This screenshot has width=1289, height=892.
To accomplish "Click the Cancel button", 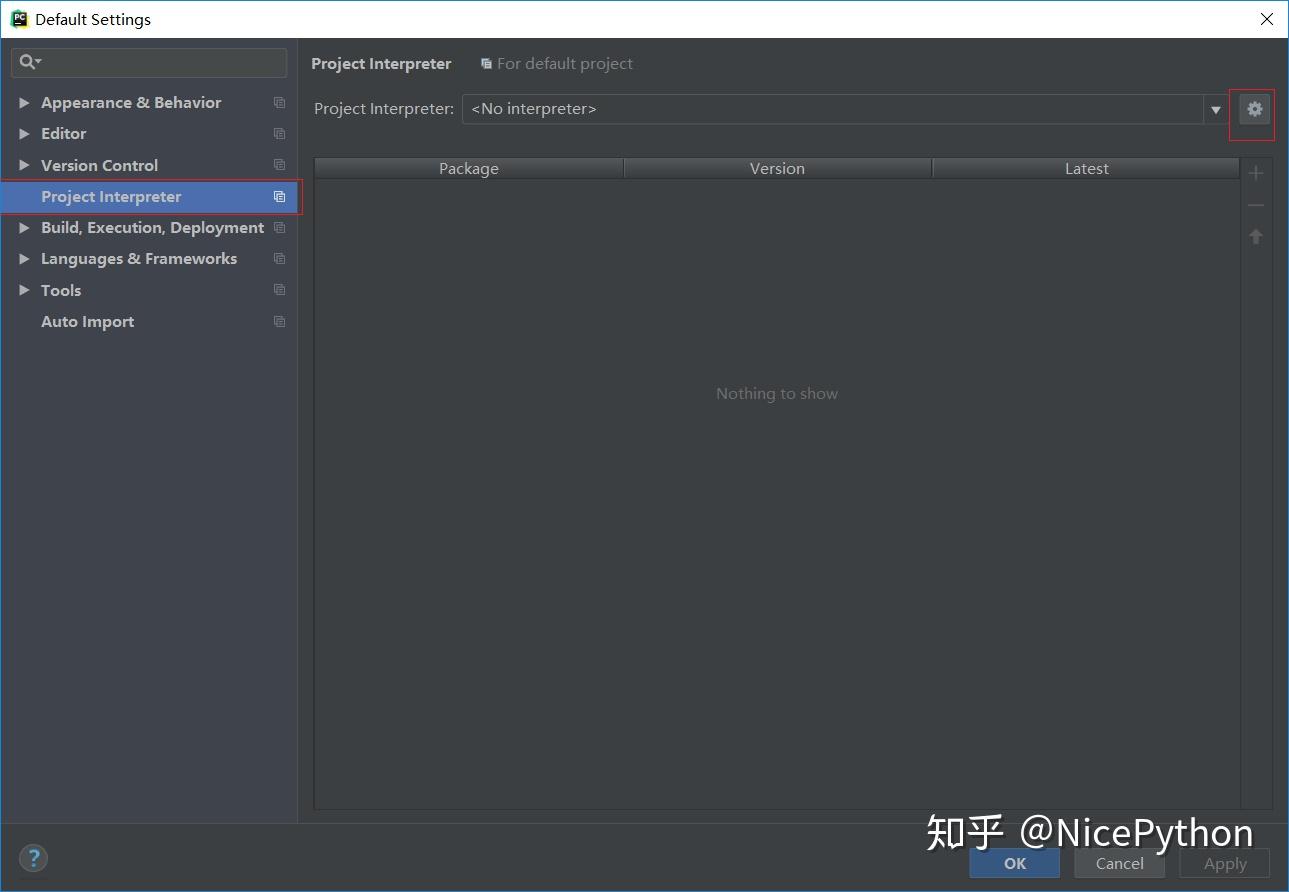I will 1119,864.
